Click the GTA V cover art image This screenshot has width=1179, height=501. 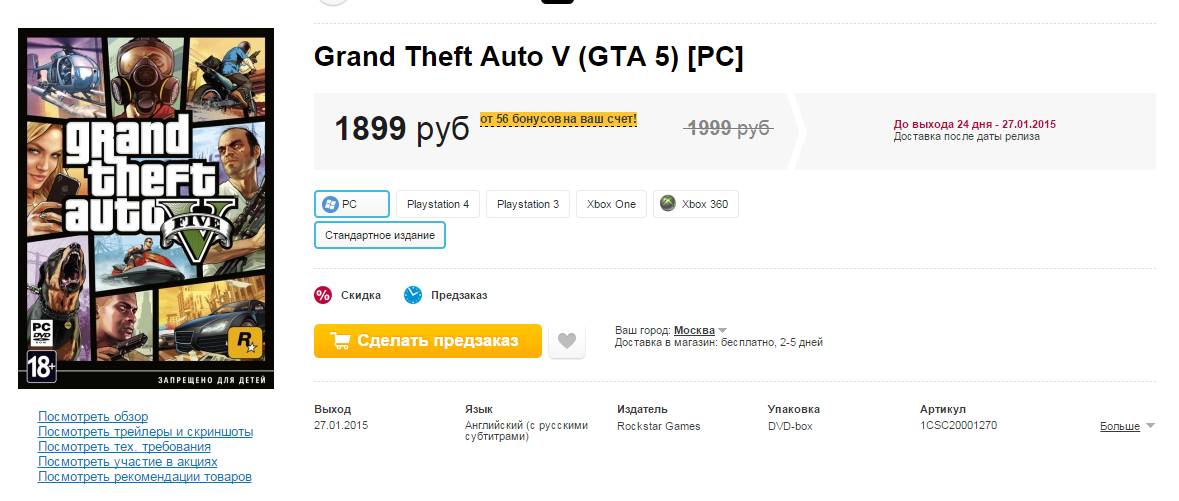point(146,208)
